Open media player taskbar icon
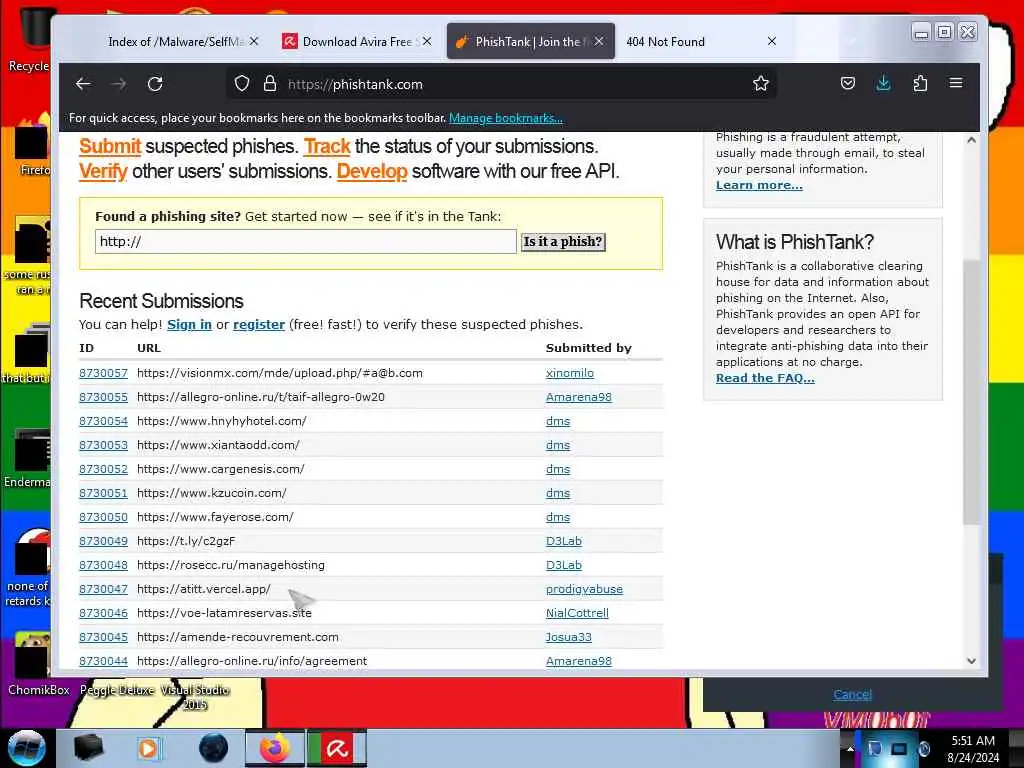The height and width of the screenshot is (768, 1024). click(x=148, y=748)
